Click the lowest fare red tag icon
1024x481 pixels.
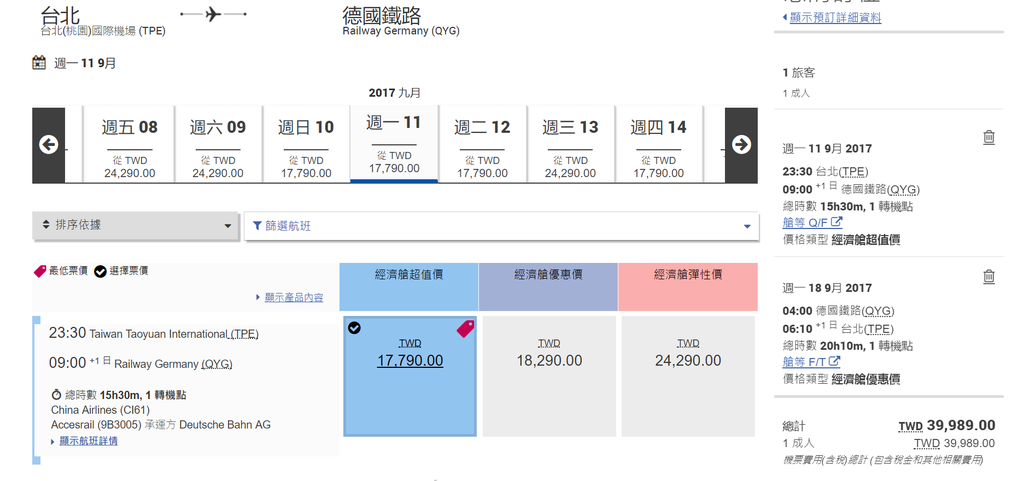pyautogui.click(x=465, y=329)
